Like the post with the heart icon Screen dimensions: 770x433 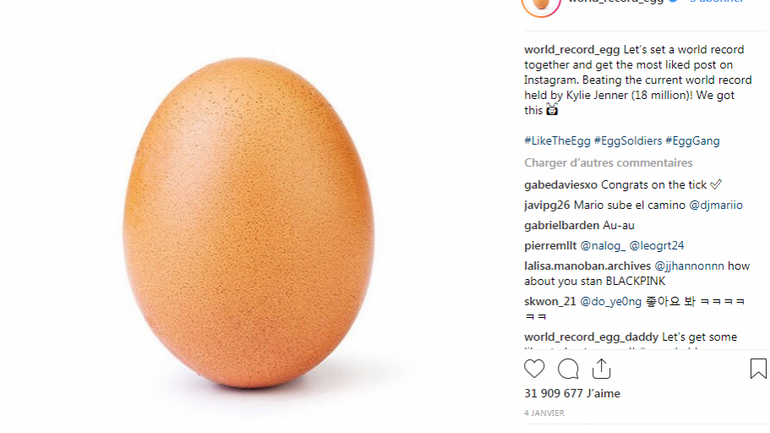pos(534,369)
